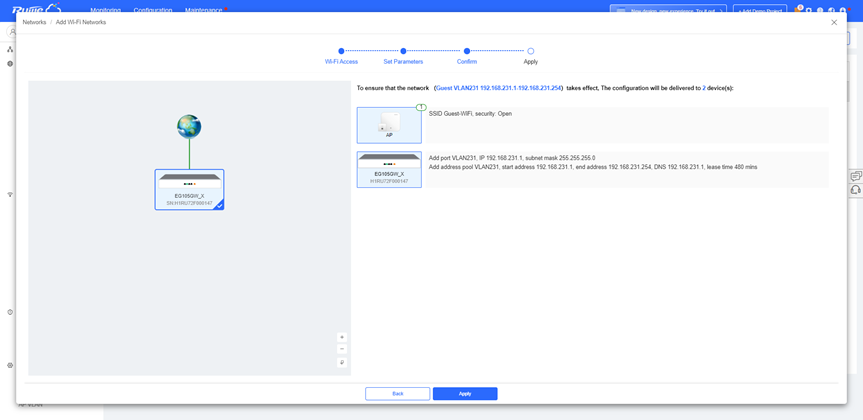Viewport: 863px width, 420px height.
Task: Click the user avatar icon in left sidebar
Action: [12, 32]
